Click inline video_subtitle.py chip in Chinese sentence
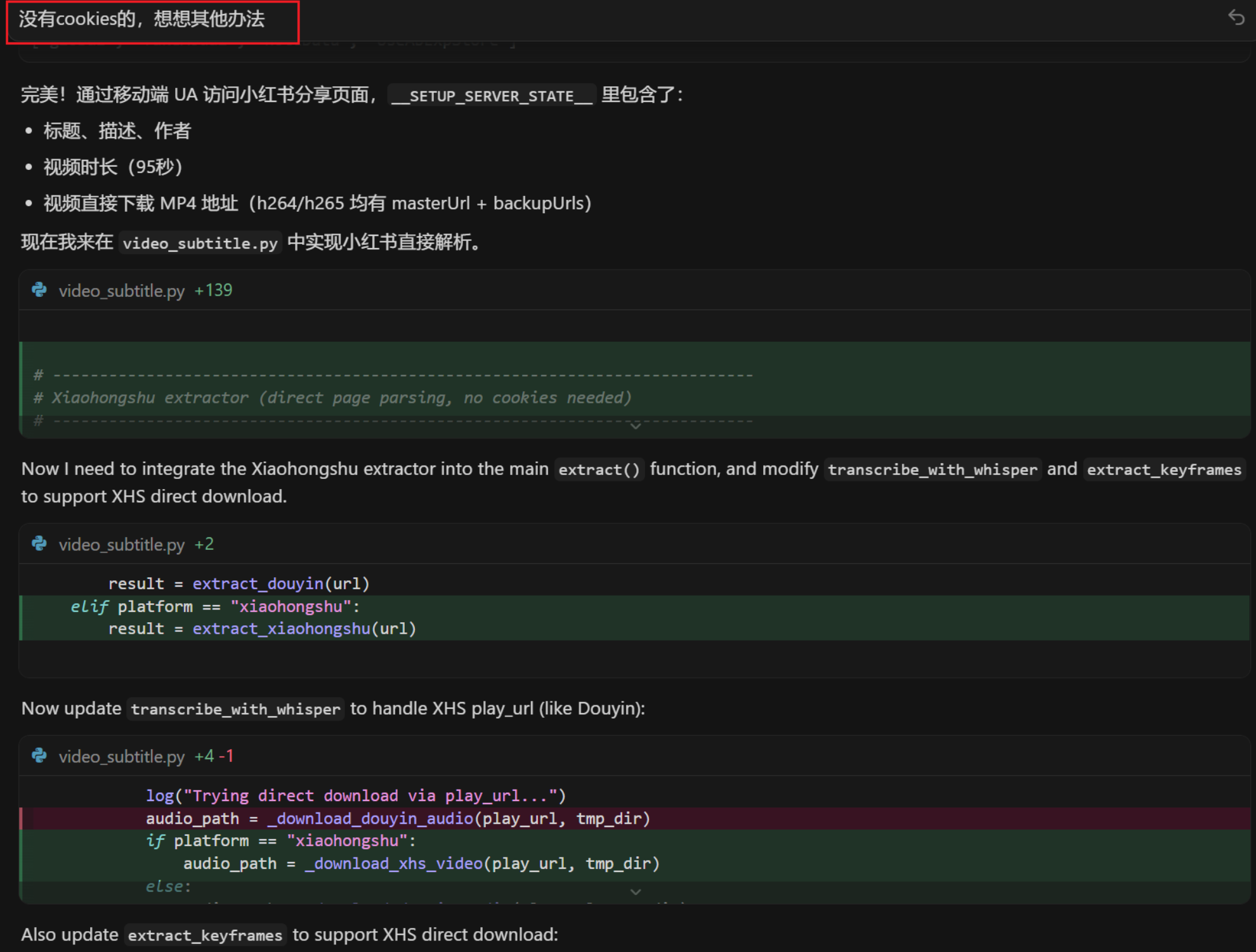This screenshot has width=1256, height=952. (200, 243)
